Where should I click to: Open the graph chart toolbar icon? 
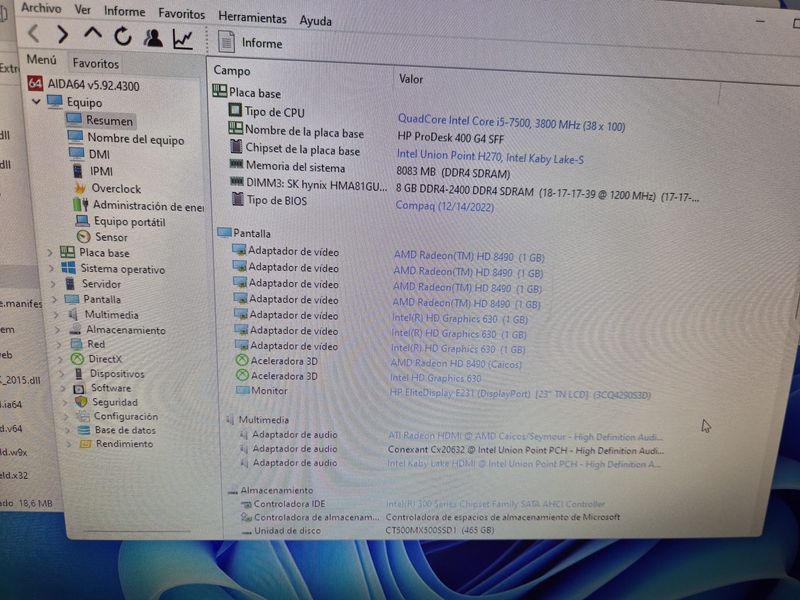(183, 39)
